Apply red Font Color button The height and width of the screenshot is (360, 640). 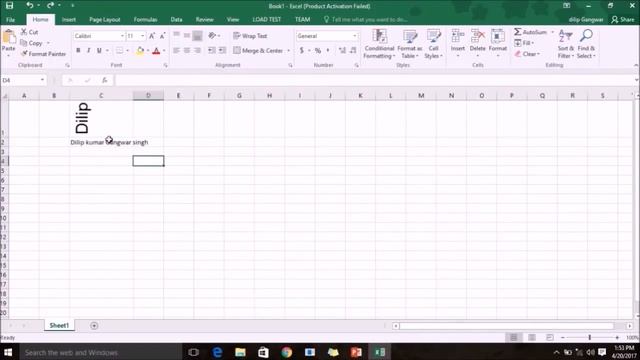click(156, 51)
